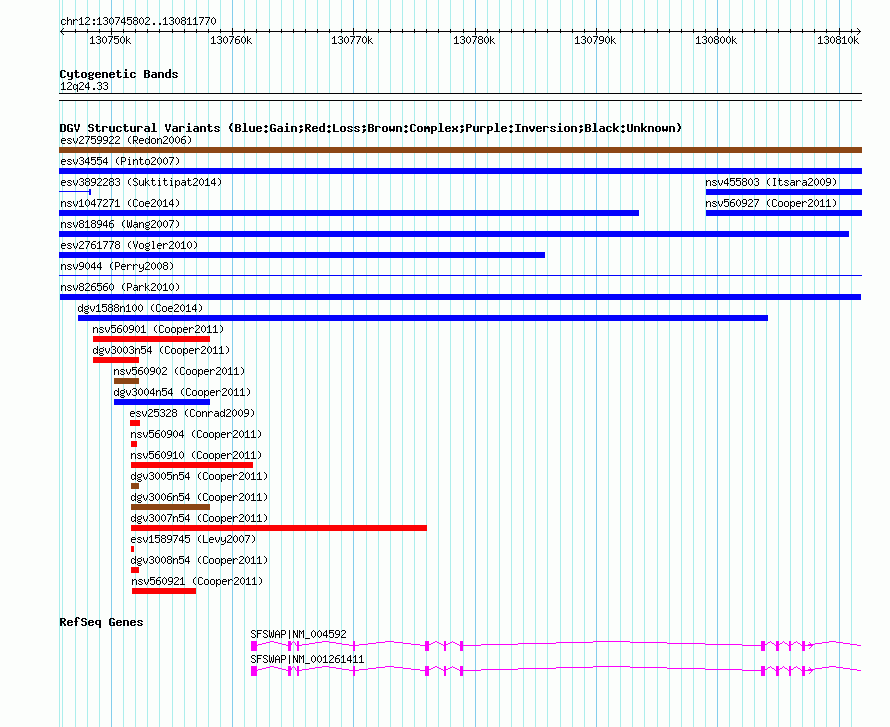Click the dgv1588n100 (Coe2014) label
890x727 pixels.
coord(140,308)
